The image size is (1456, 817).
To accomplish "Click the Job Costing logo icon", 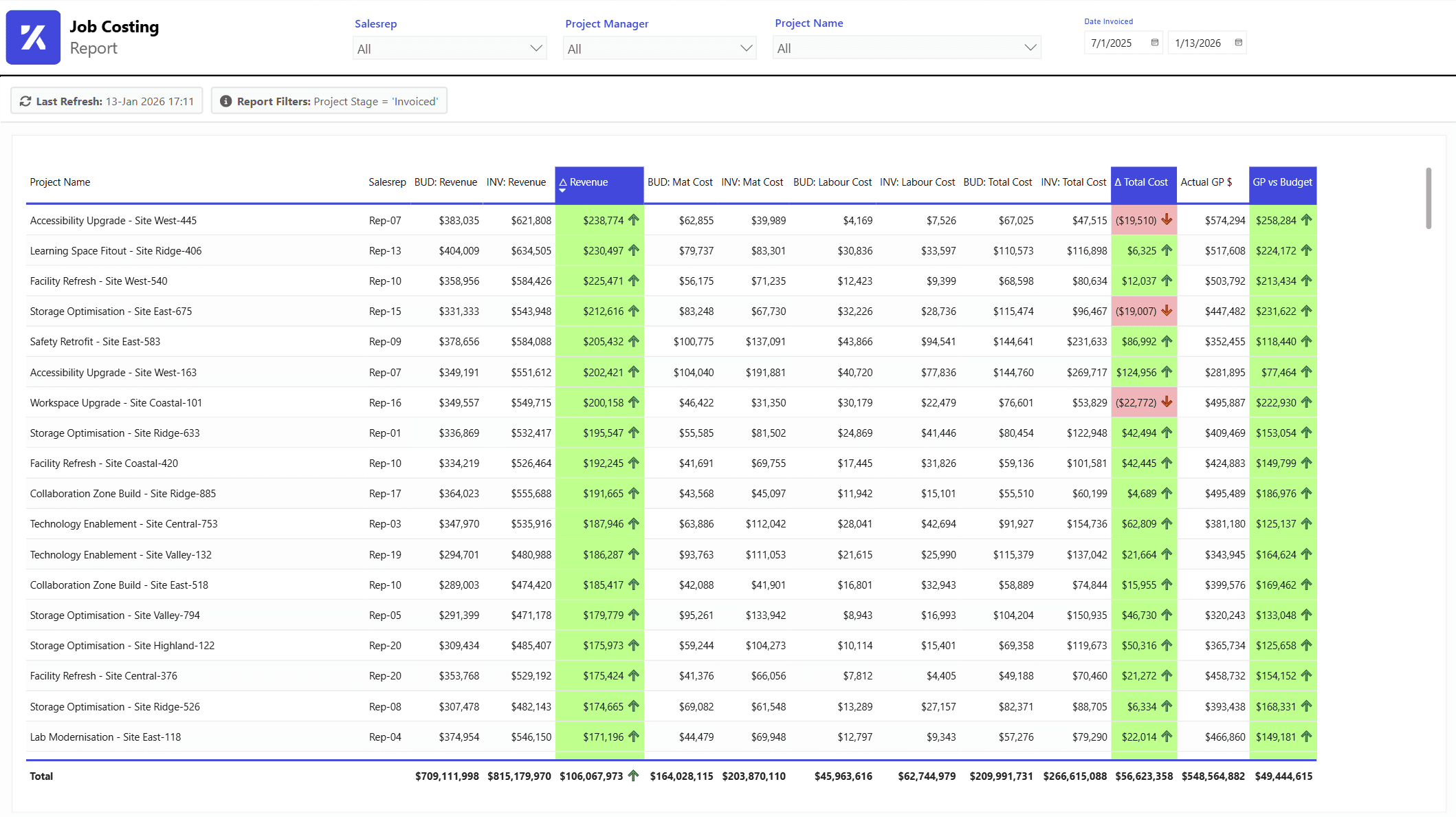I will tap(33, 37).
